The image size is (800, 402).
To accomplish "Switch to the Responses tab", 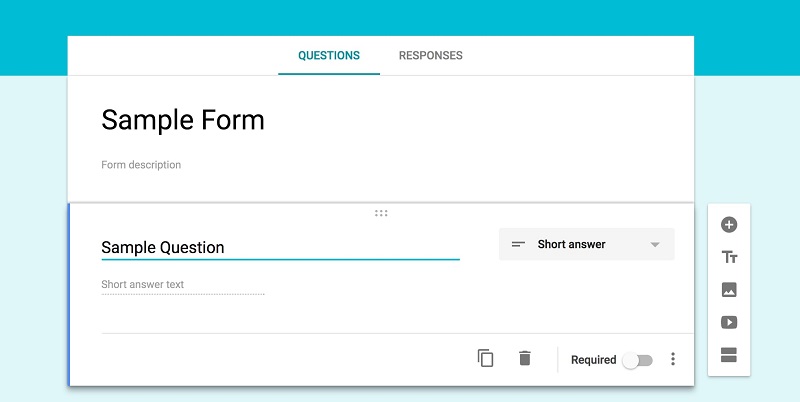I will click(430, 56).
